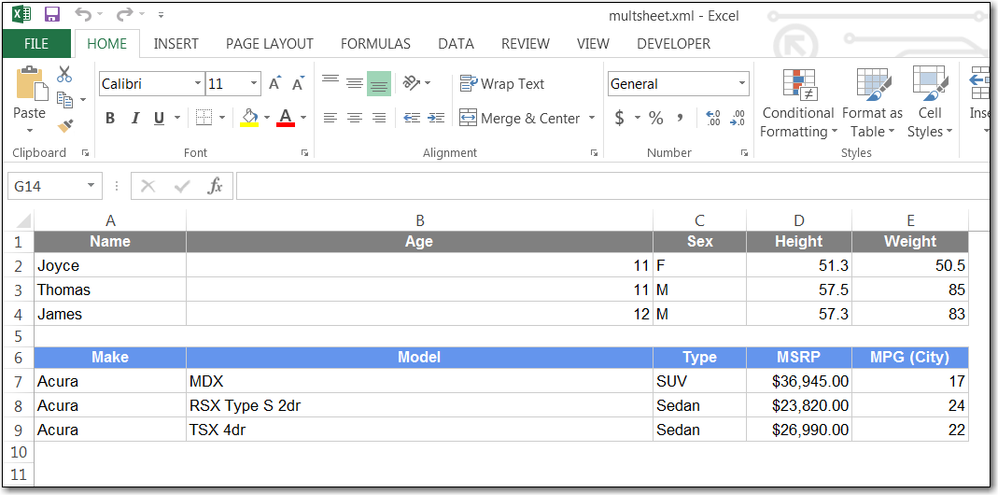The image size is (998, 495).
Task: Select the Format Painter brush icon
Action: coord(65,126)
